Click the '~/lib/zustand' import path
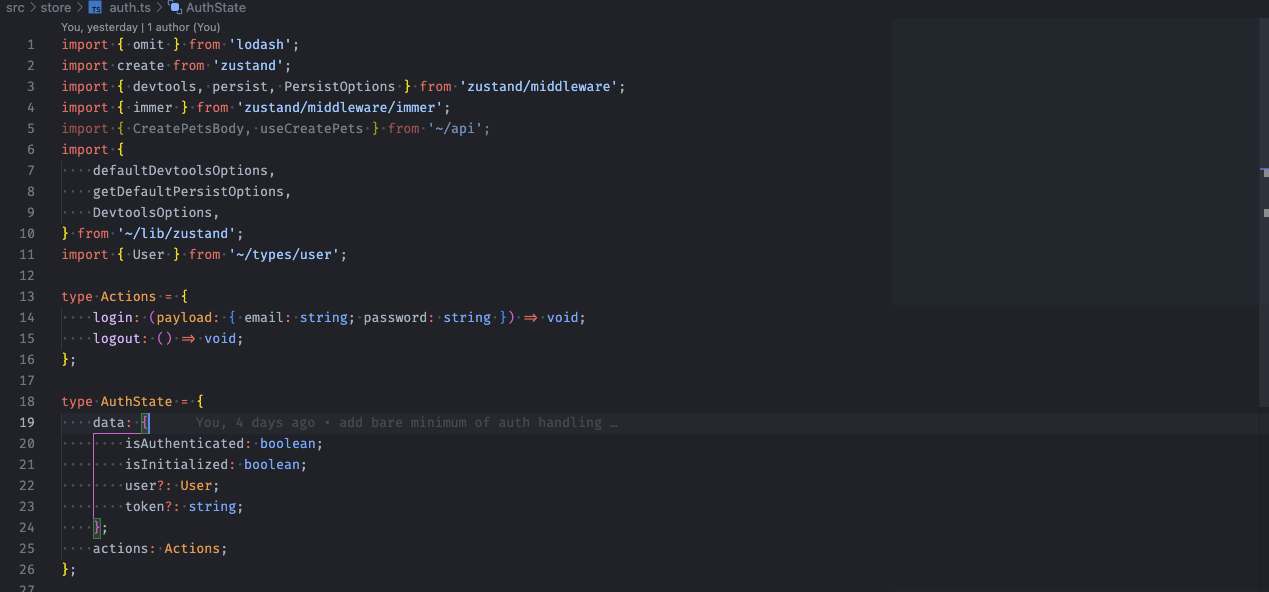The height and width of the screenshot is (592, 1269). coord(176,233)
